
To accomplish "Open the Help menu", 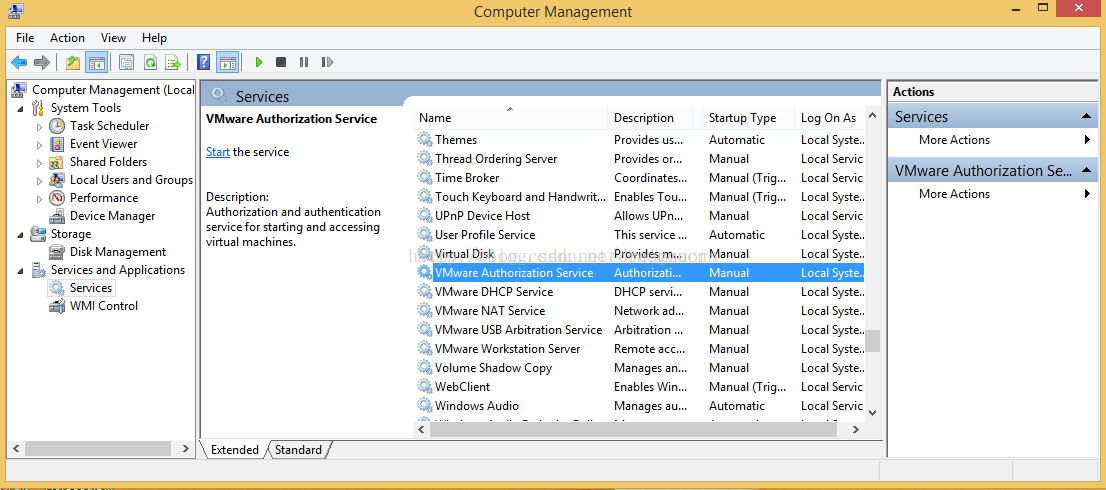I will point(154,38).
